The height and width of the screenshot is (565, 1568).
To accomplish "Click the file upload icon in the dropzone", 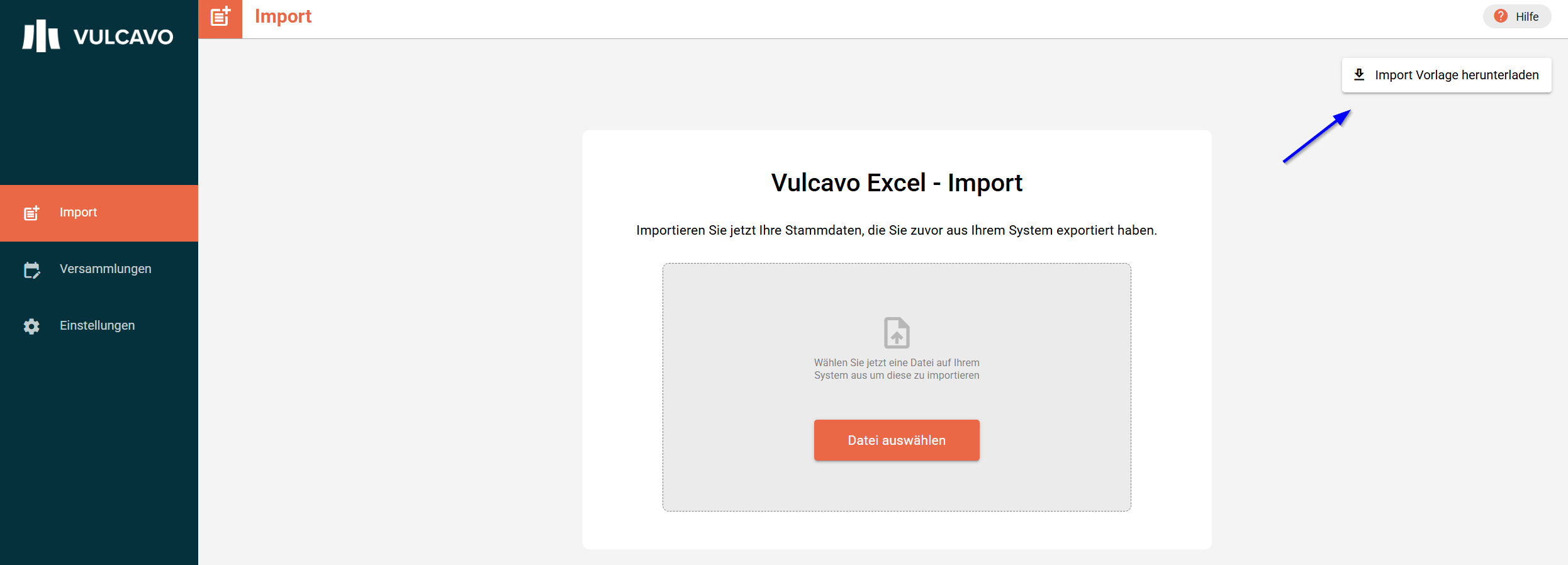I will coord(897,332).
